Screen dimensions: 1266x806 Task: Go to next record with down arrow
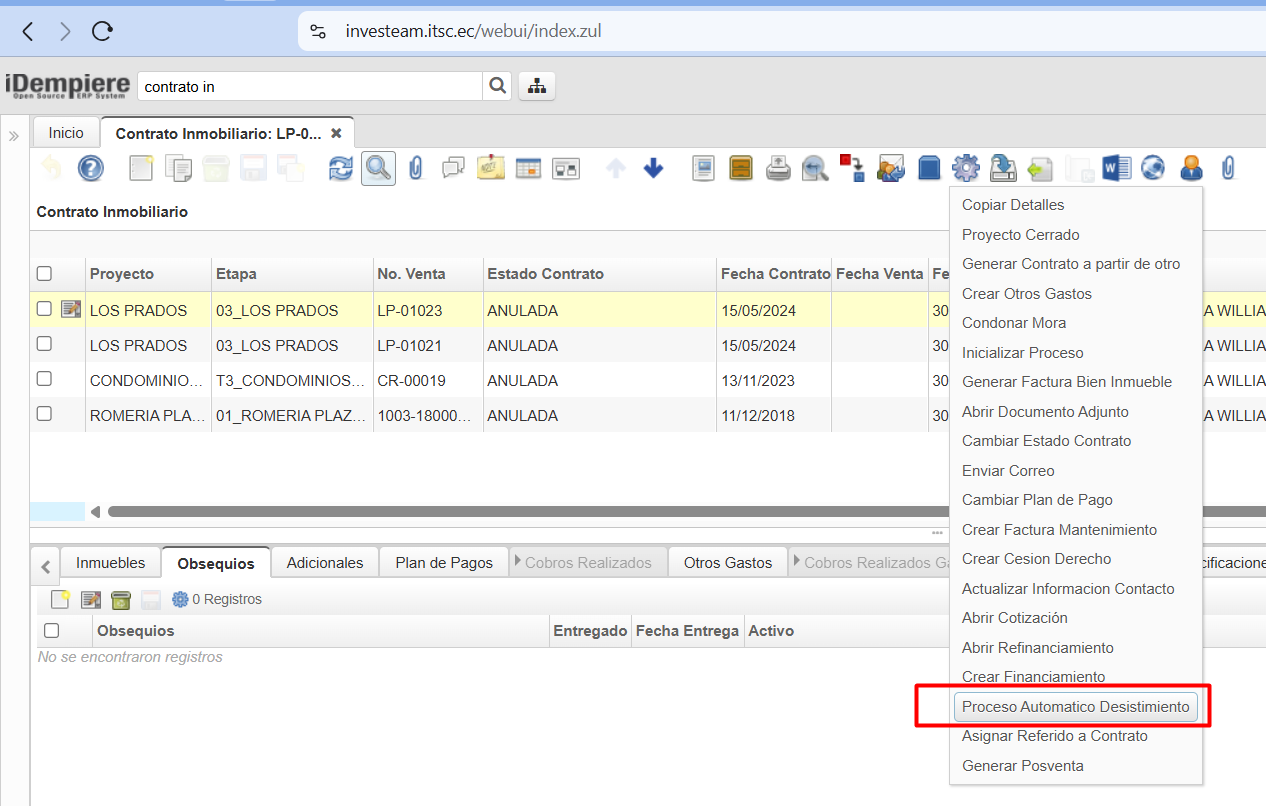click(x=653, y=168)
